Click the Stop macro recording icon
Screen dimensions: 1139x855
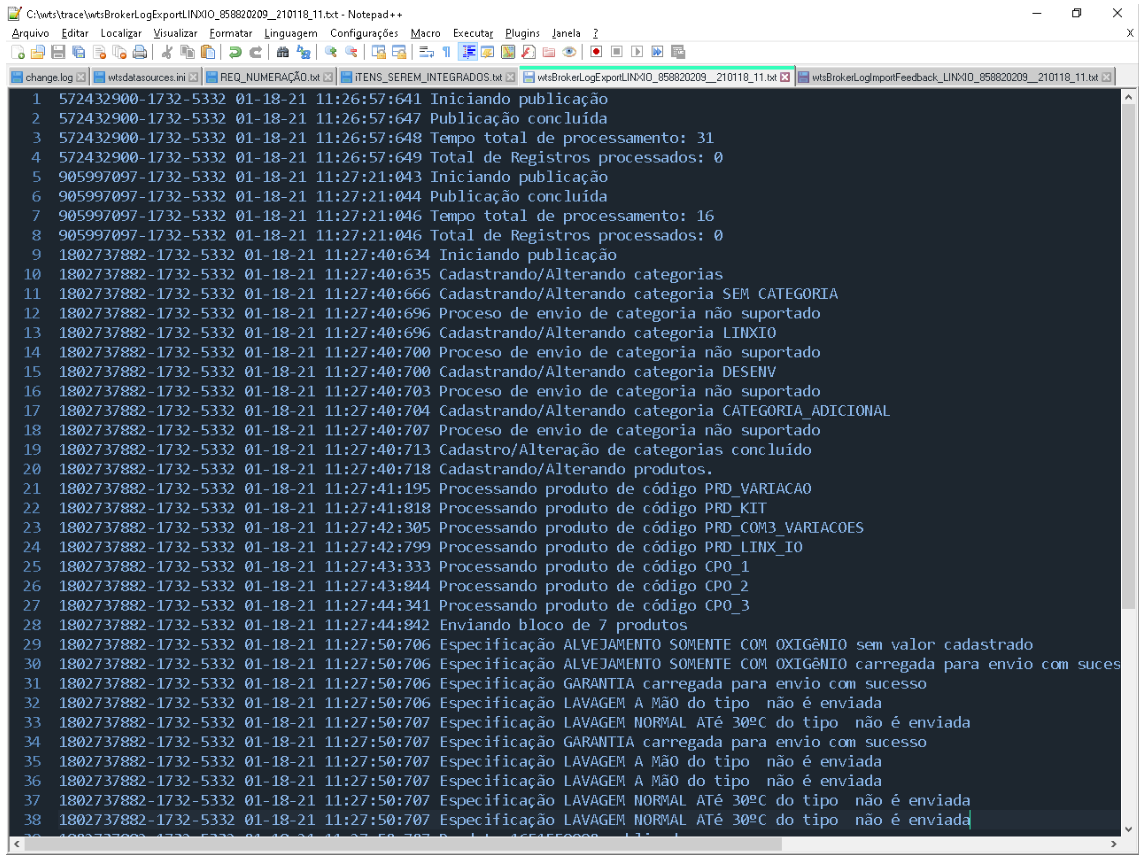point(617,52)
